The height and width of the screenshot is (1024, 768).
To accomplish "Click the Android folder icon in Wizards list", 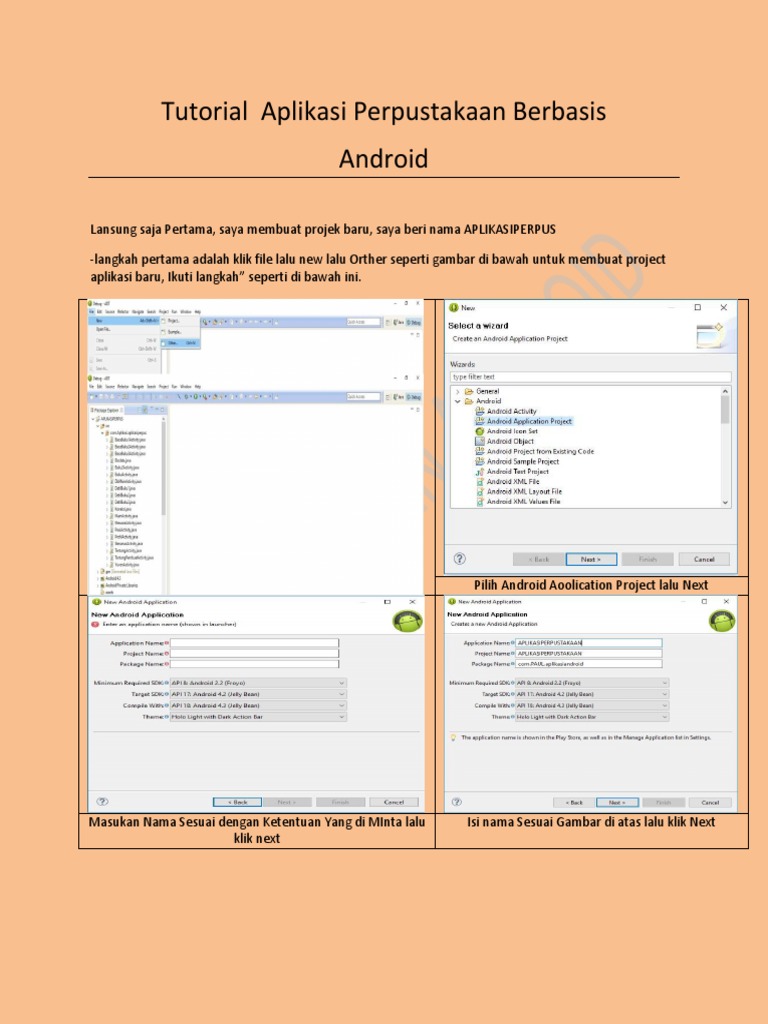I will tap(468, 402).
